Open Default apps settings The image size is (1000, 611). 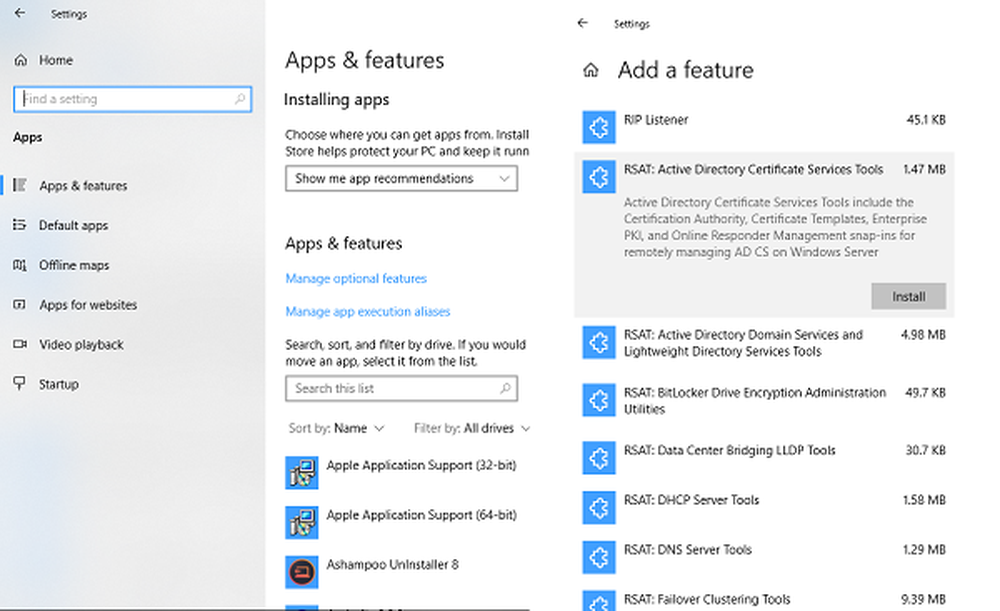[73, 225]
